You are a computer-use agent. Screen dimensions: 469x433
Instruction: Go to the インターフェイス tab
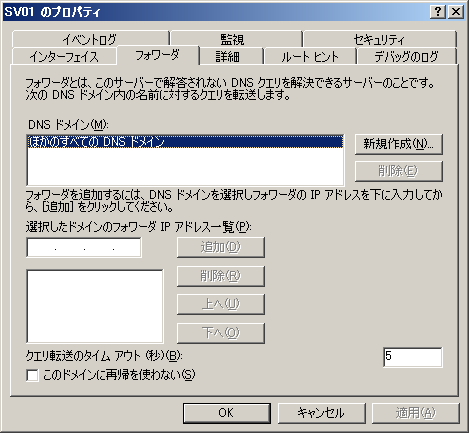(x=64, y=56)
